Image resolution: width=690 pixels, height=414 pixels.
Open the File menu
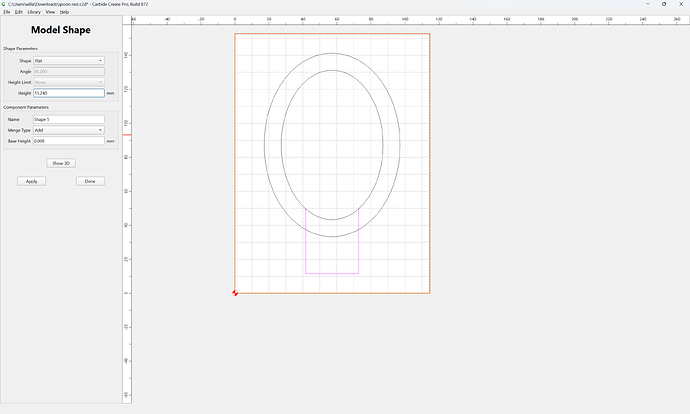coord(7,12)
